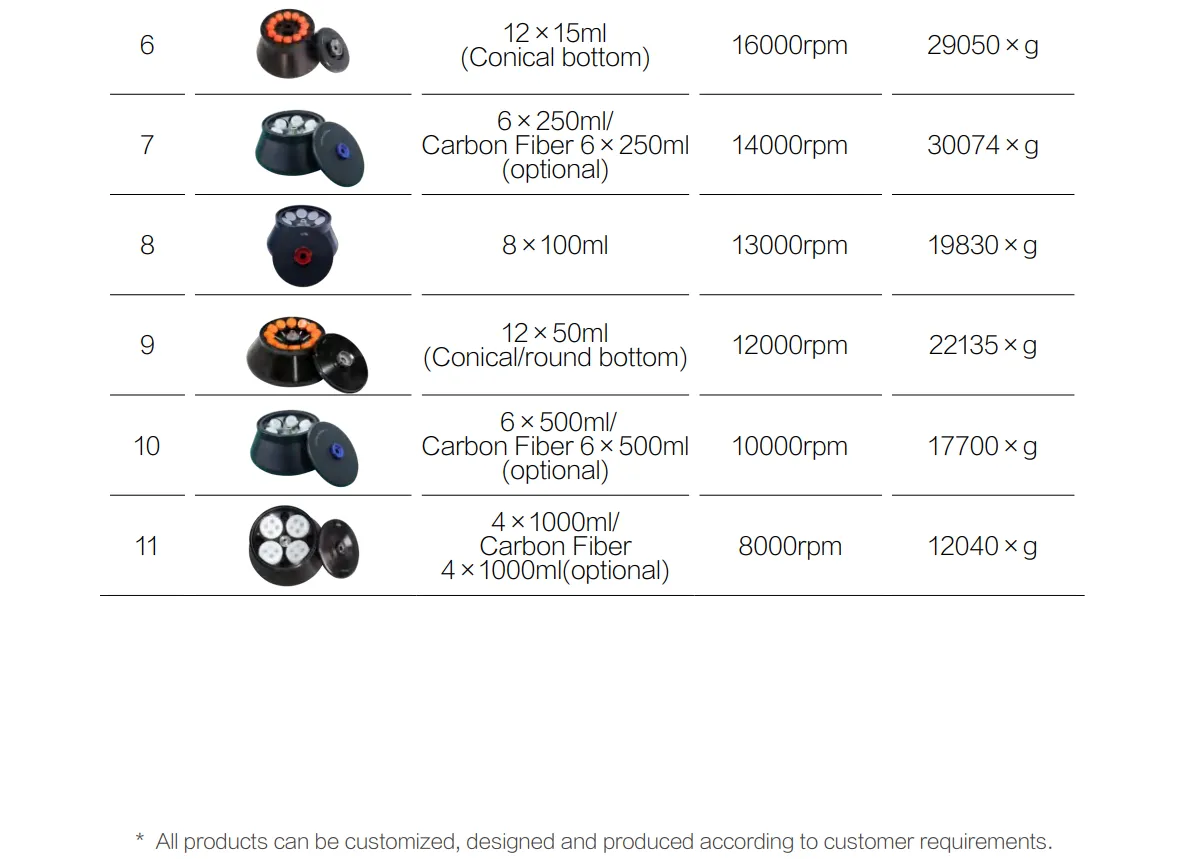Click the 6×500ml rotor image
Image resolution: width=1186 pixels, height=859 pixels.
click(304, 446)
